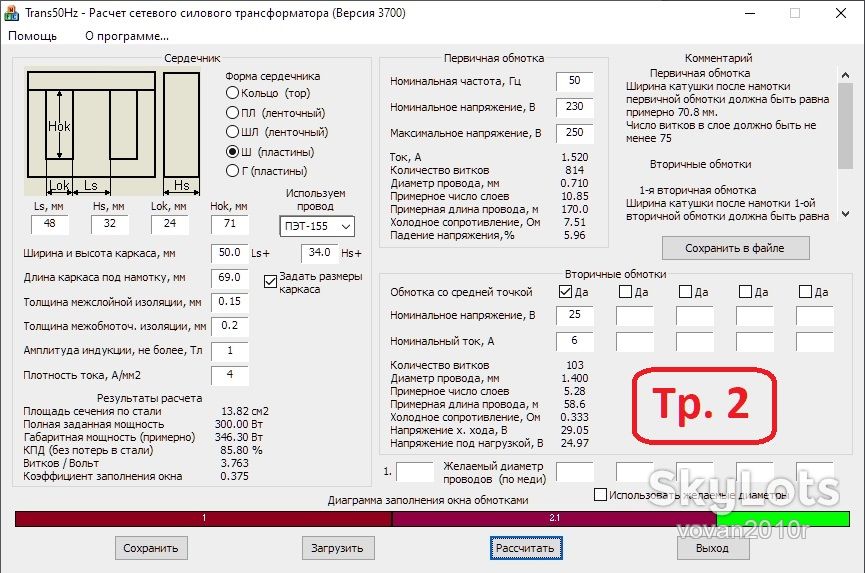Viewport: 865px width, 573px height.
Task: Click Номинальная частота field with 50
Action: pos(575,81)
